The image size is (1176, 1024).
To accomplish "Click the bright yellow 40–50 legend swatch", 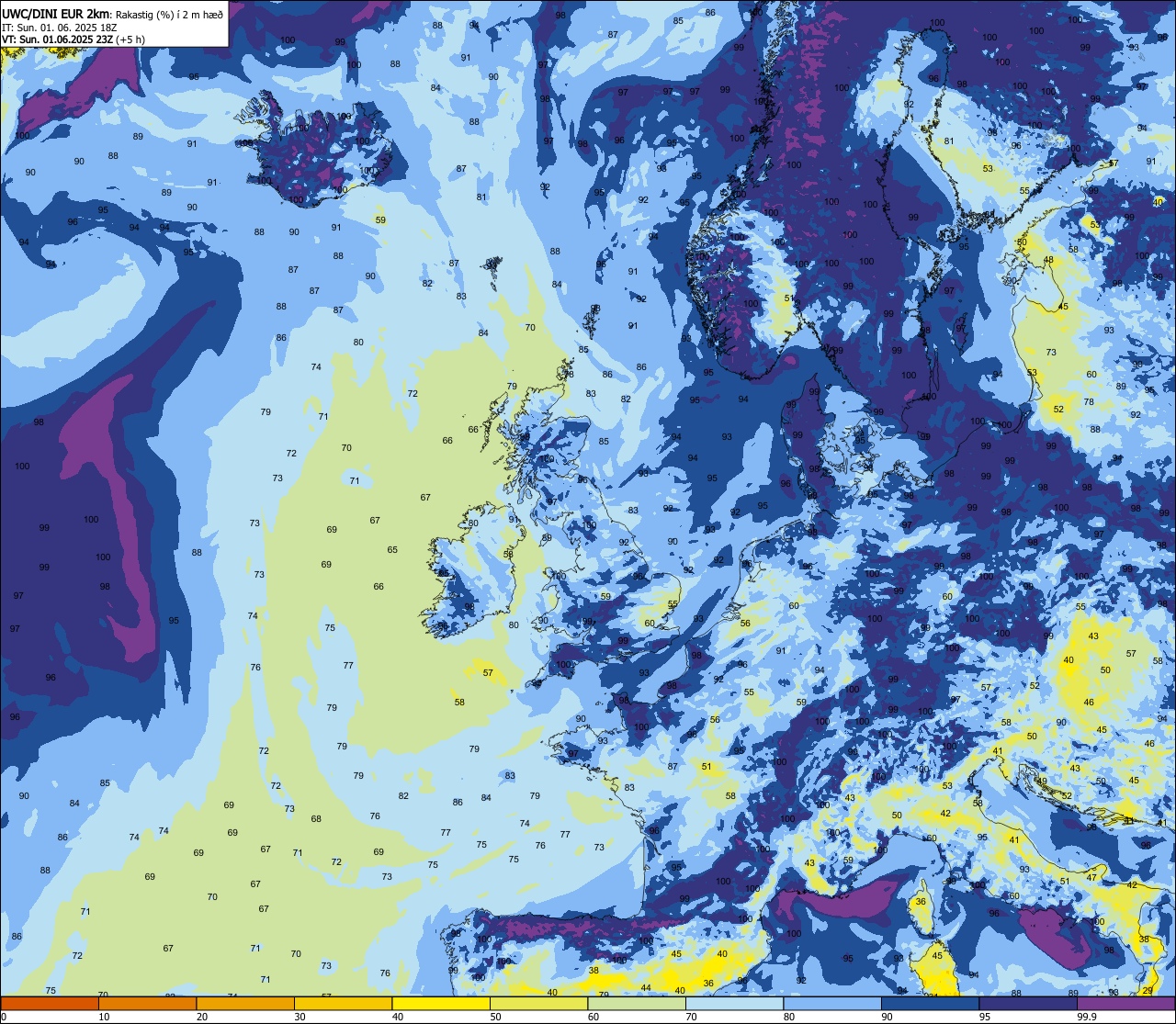I will (441, 1003).
